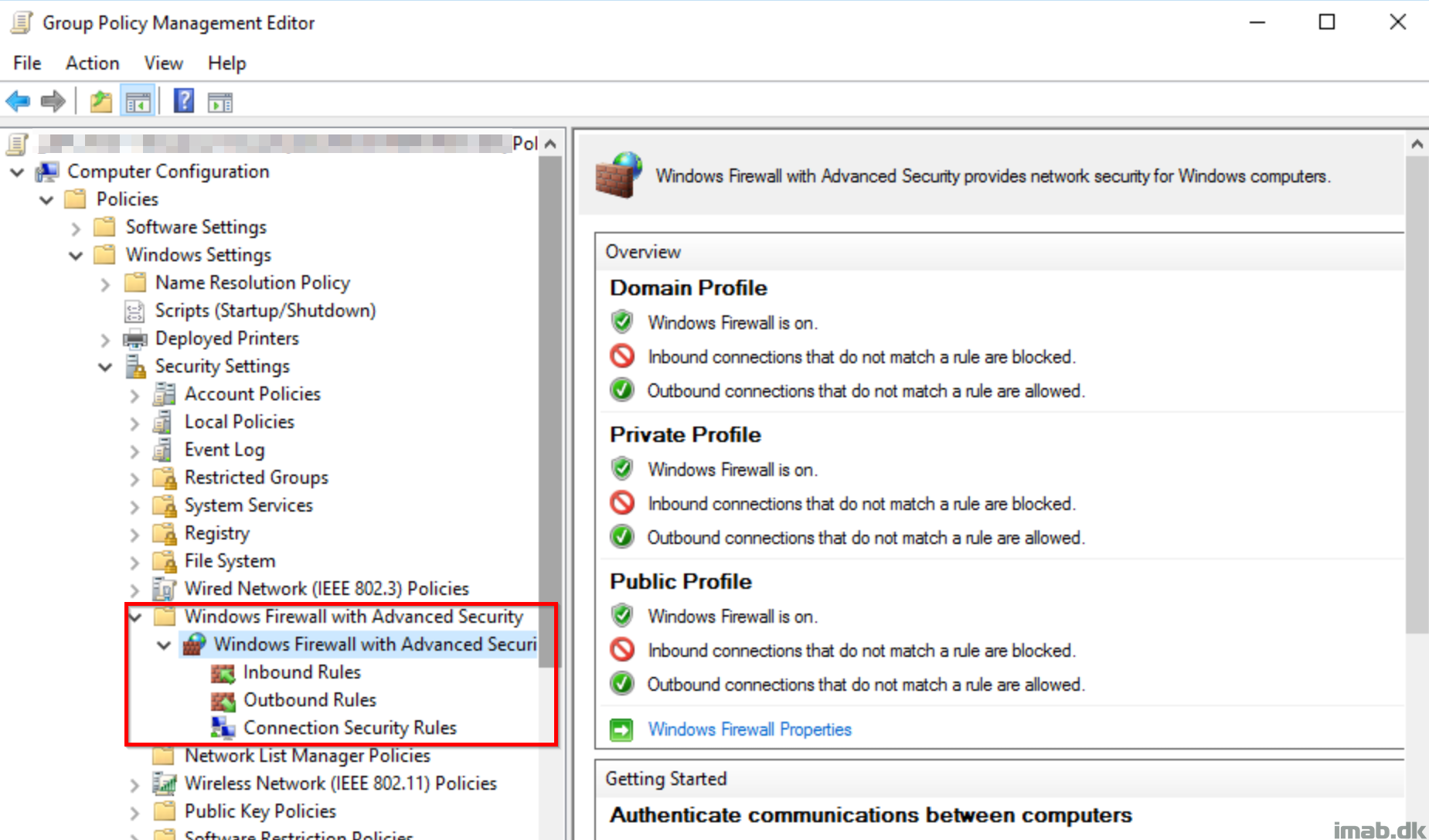Toggle Show/Hide Action Pane toolbar icon
1429x840 pixels.
[x=220, y=101]
